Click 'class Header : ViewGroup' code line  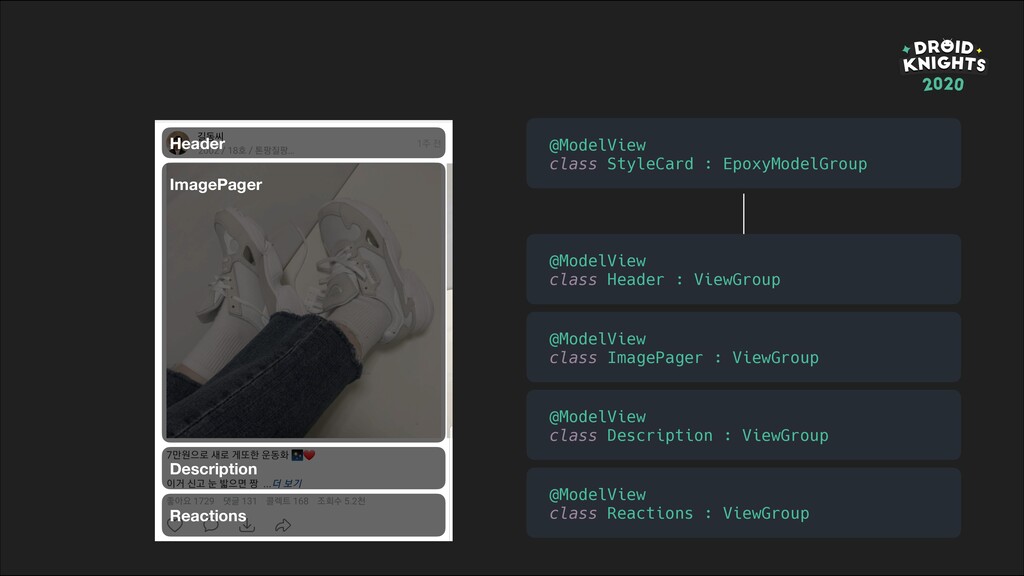(x=664, y=280)
